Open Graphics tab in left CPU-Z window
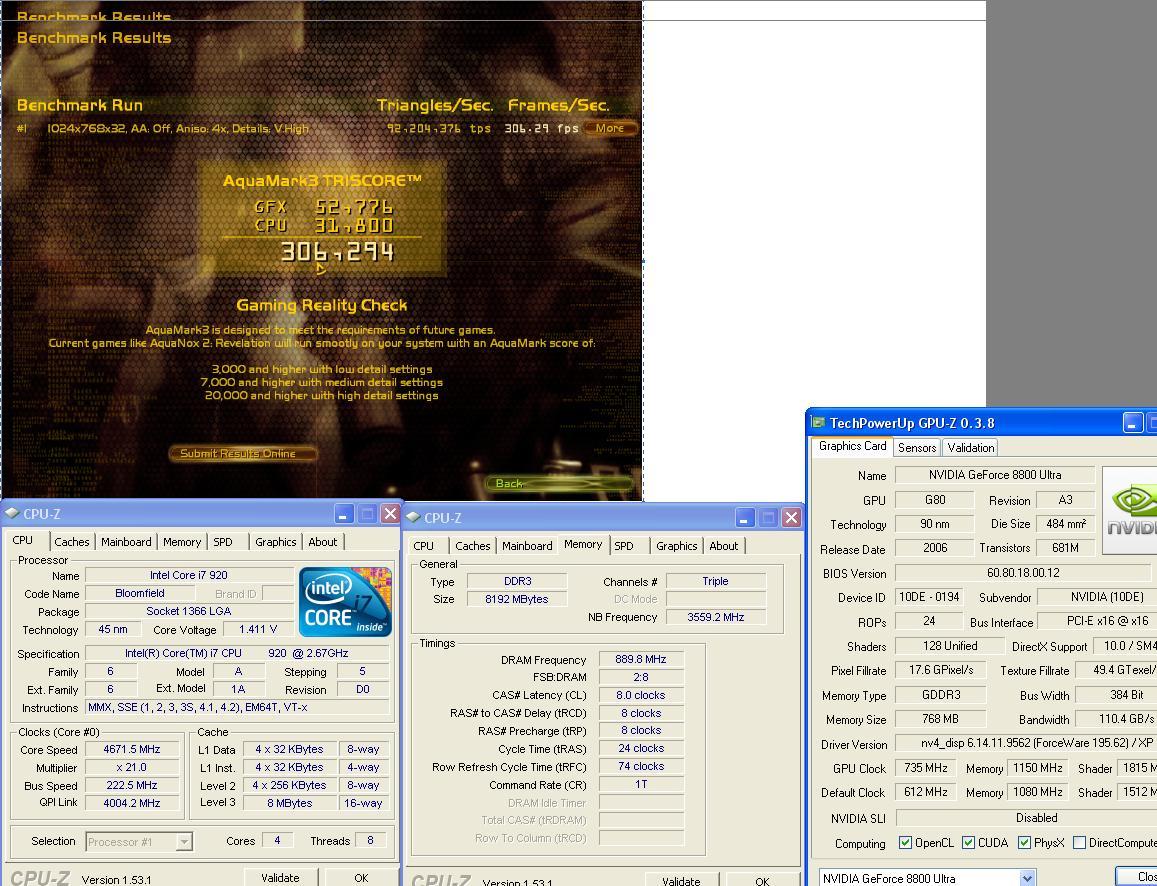Viewport: 1157px width, 886px height. [x=275, y=541]
